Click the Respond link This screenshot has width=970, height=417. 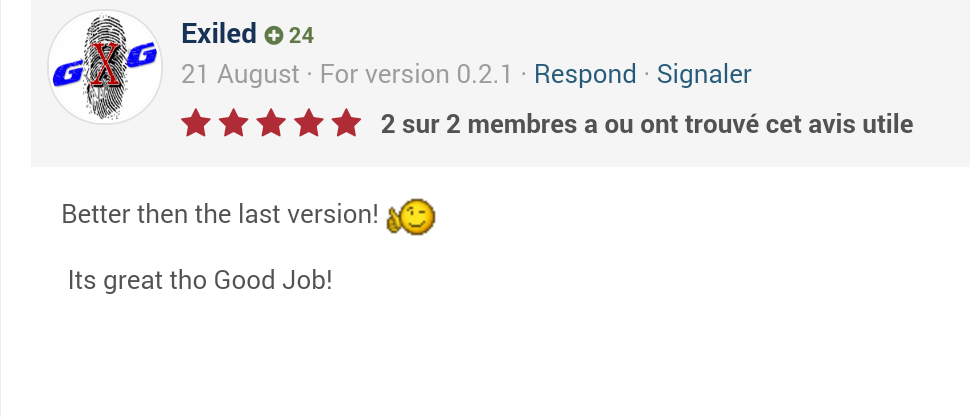(x=585, y=74)
